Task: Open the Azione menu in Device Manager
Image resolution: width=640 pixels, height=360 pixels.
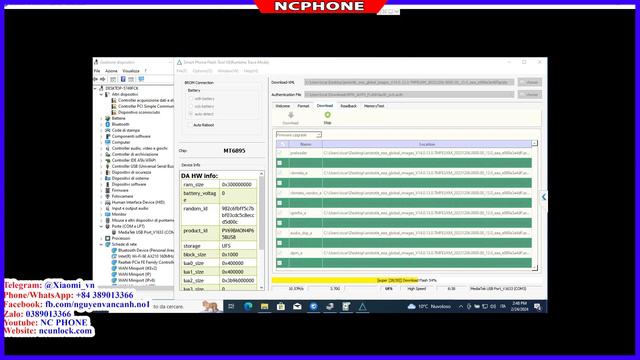Action: (111, 71)
